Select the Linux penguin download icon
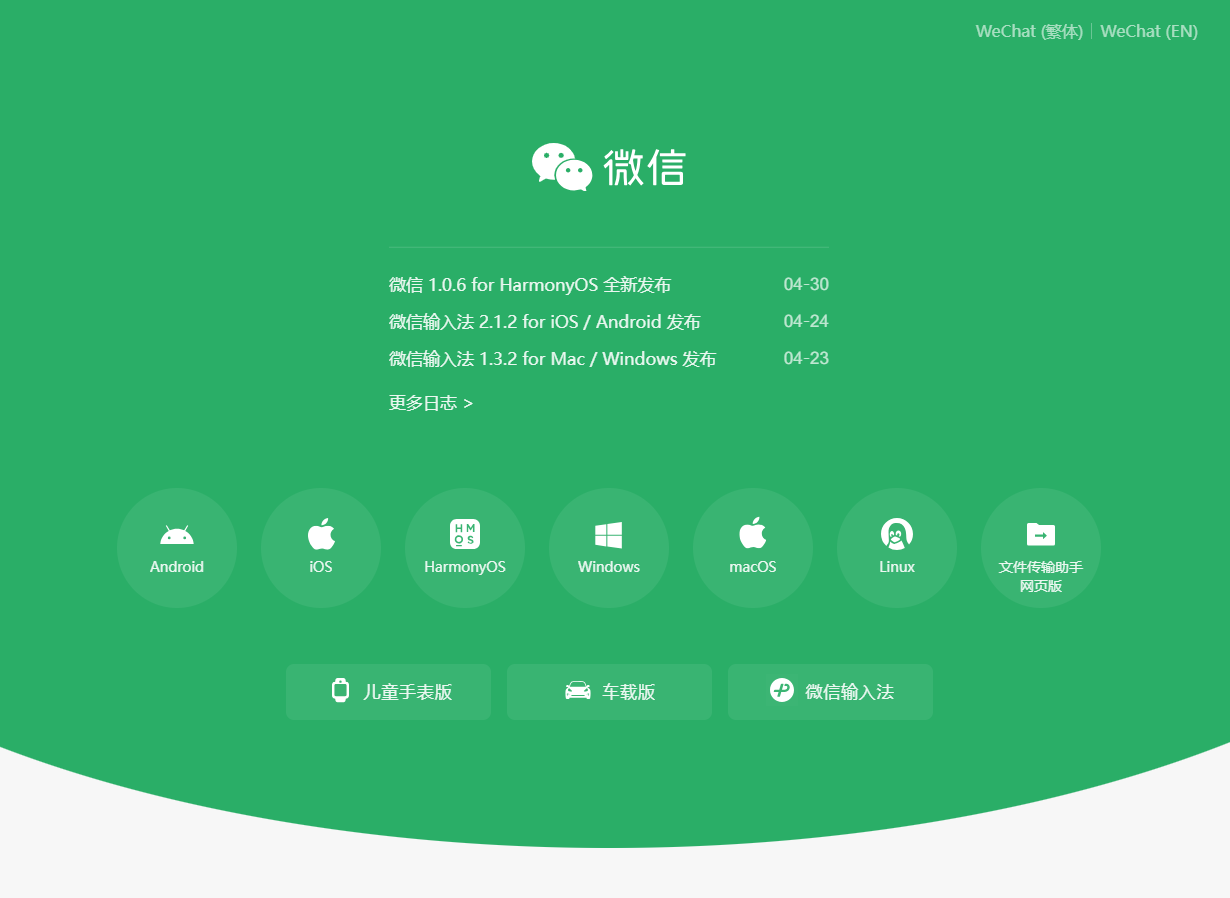The height and width of the screenshot is (898, 1230). coord(897,548)
